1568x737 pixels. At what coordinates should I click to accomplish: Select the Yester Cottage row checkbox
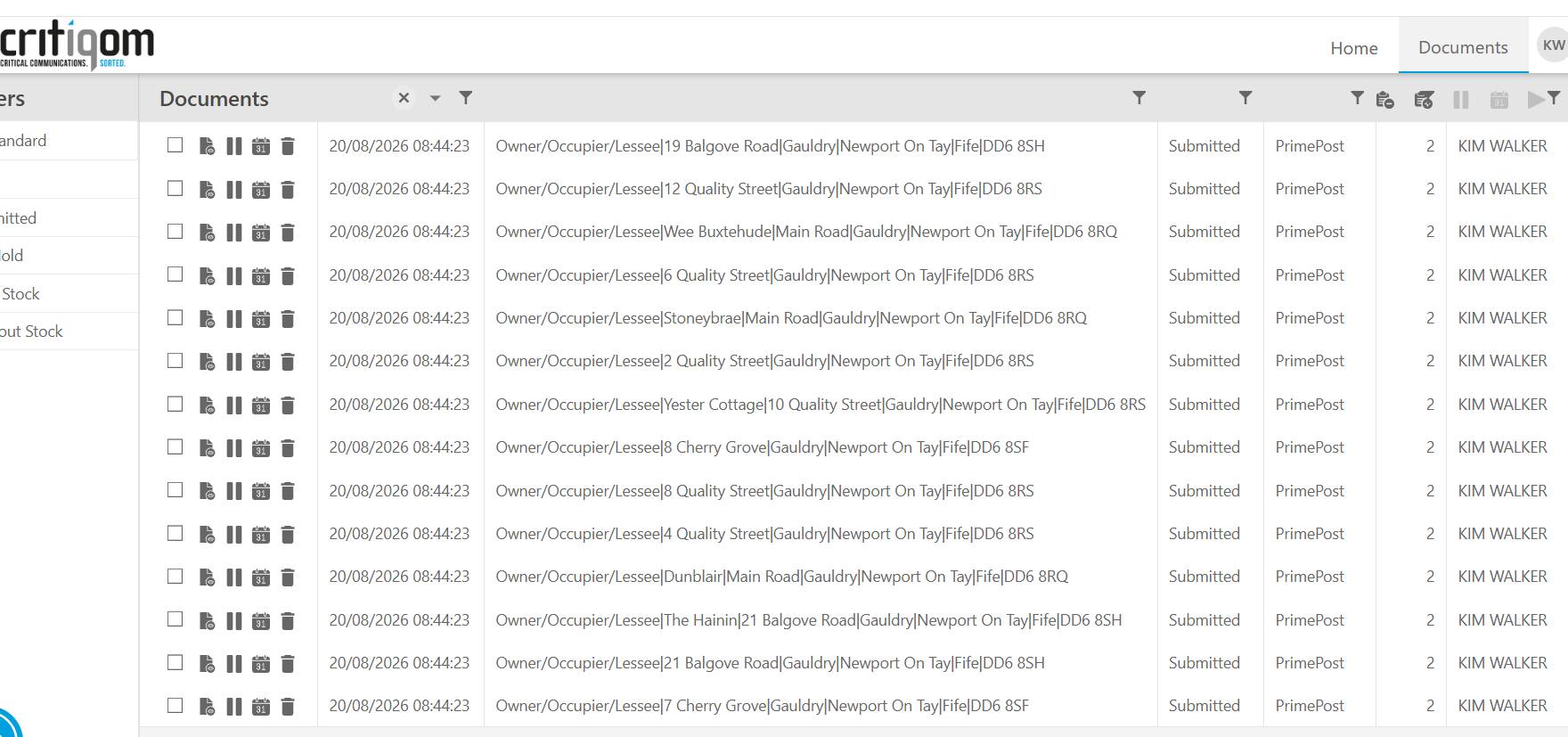click(x=175, y=404)
